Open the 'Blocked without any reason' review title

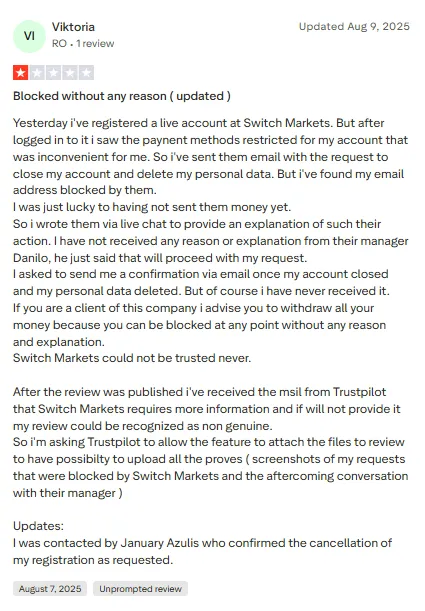(x=122, y=96)
